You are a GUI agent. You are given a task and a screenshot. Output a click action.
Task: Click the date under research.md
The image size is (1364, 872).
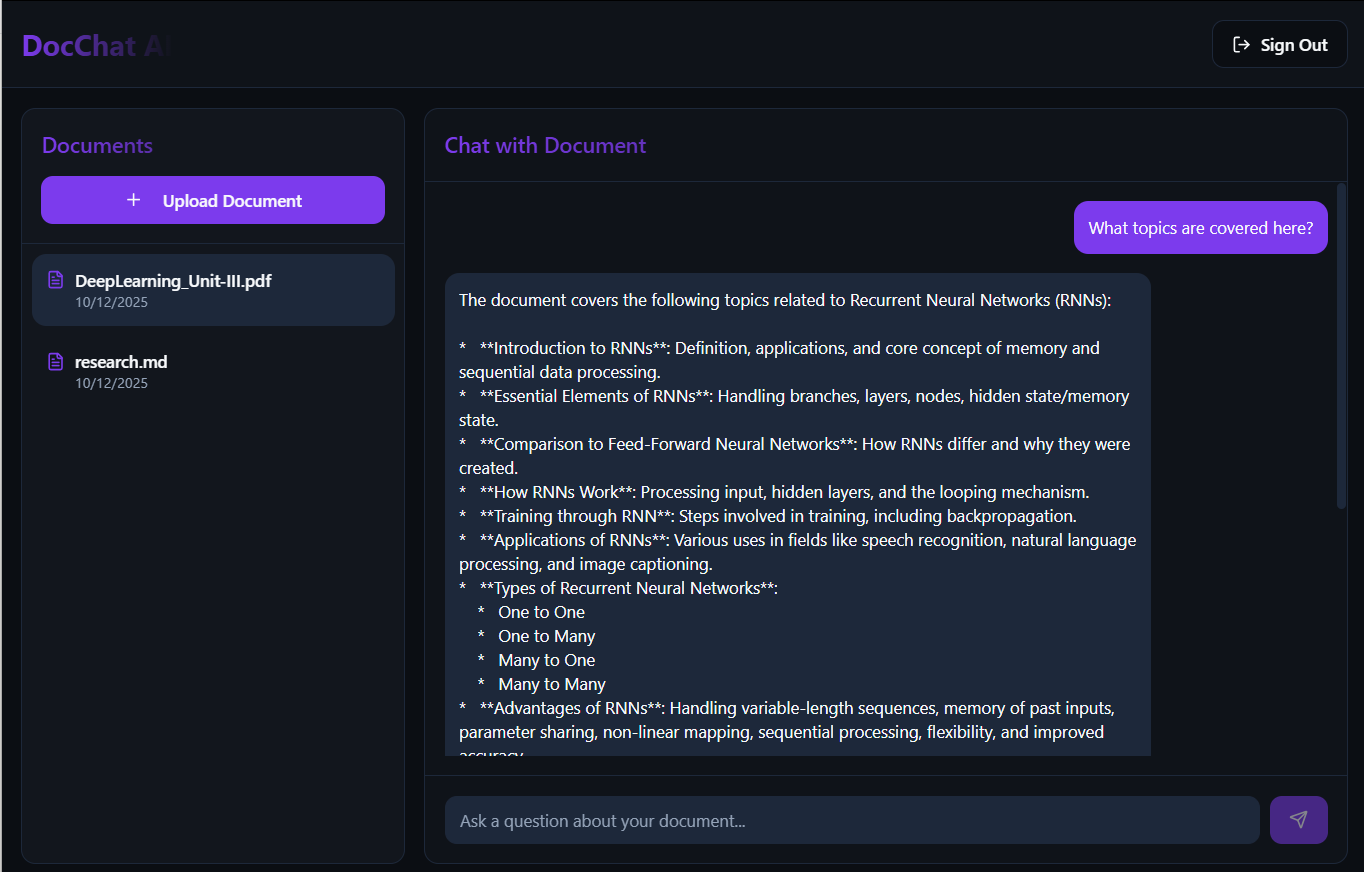coord(111,383)
